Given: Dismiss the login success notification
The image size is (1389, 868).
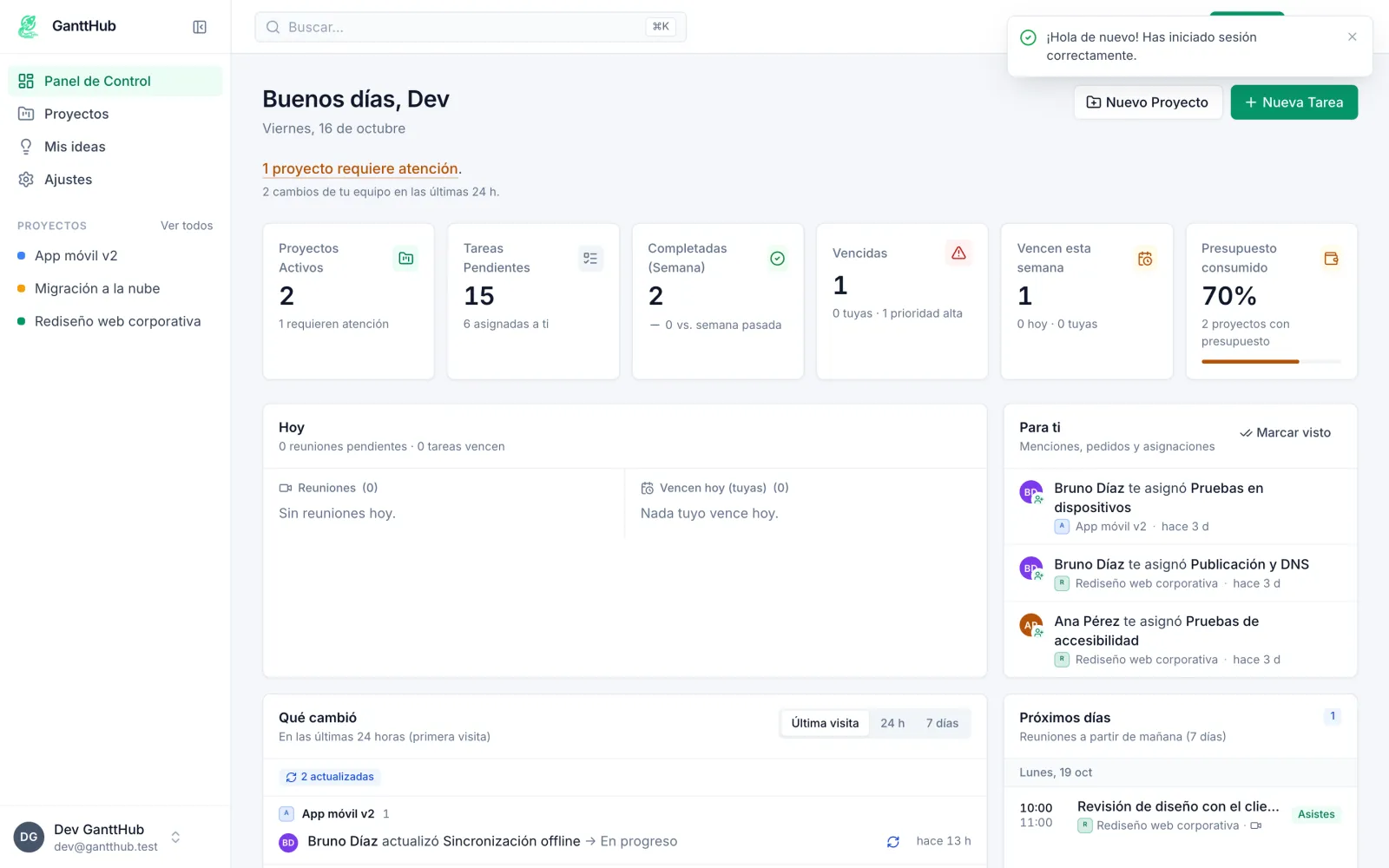Looking at the screenshot, I should (1352, 36).
